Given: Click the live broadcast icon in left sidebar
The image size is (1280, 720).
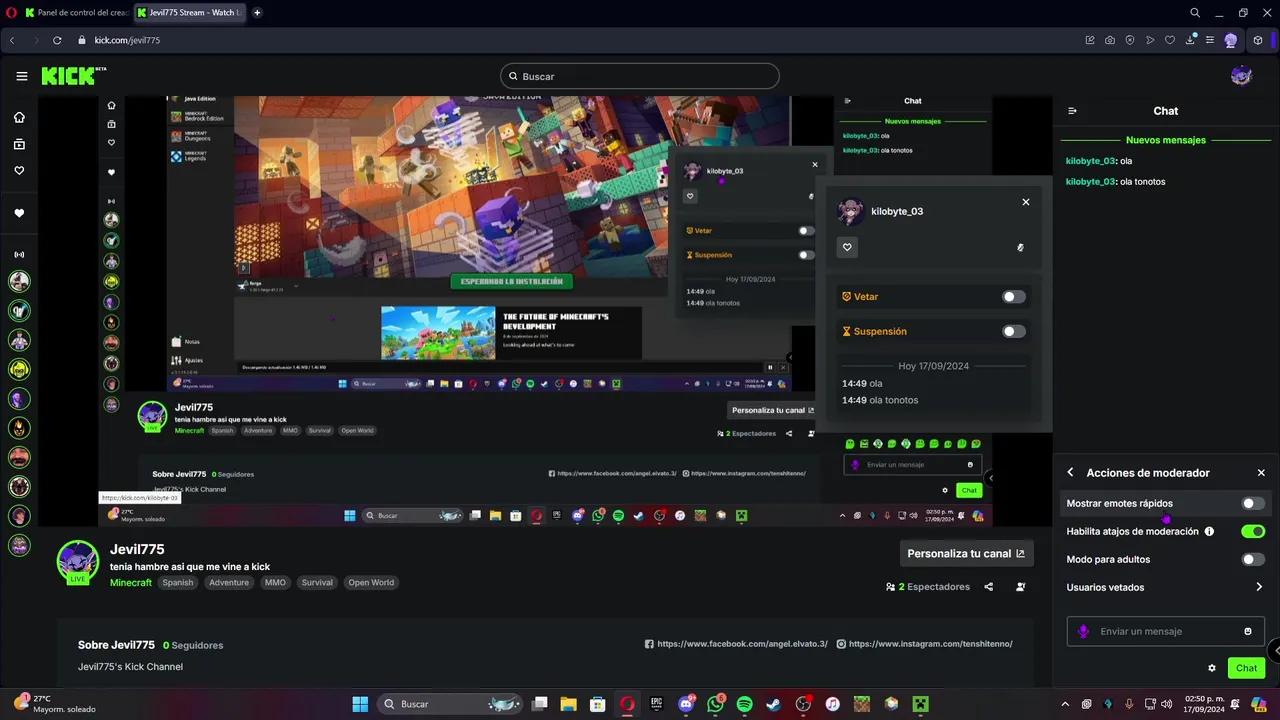Looking at the screenshot, I should pos(19,254).
